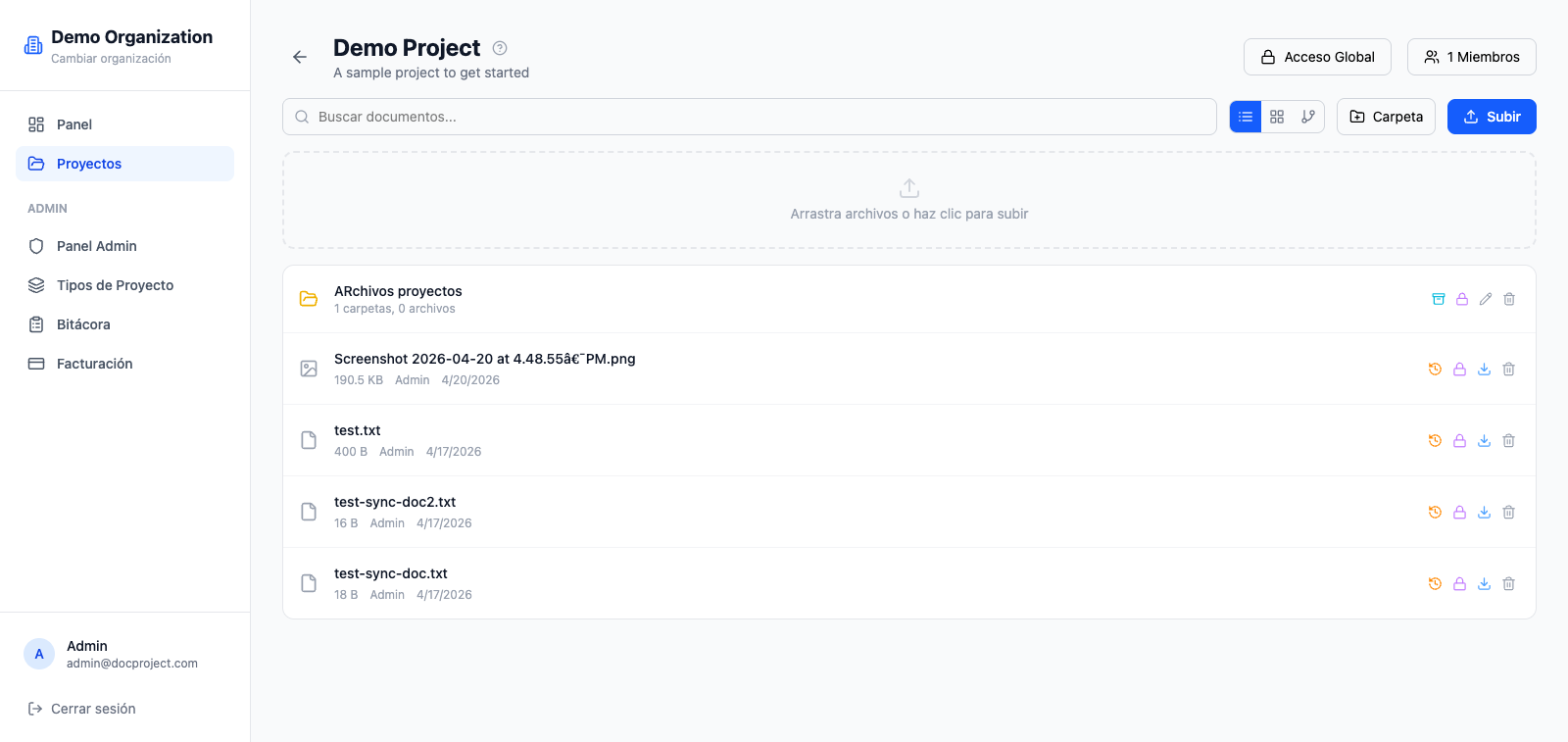View version history of test-sync-doc.txt

pyautogui.click(x=1435, y=584)
